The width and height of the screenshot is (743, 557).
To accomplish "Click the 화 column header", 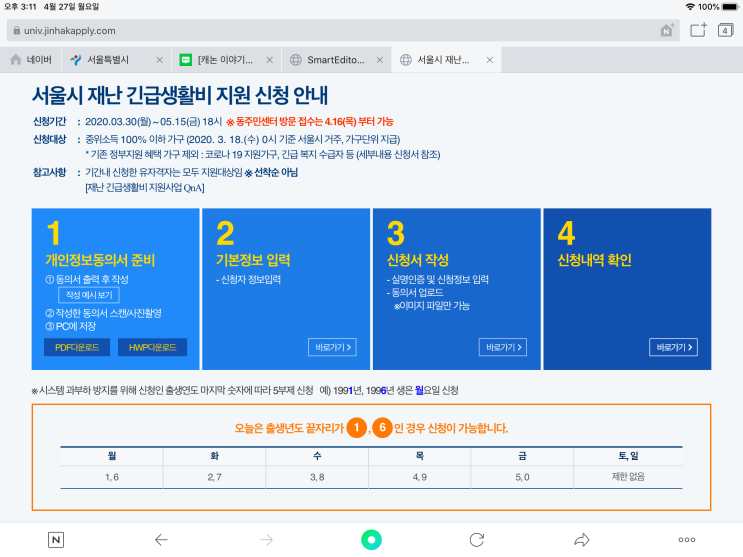I will (x=214, y=456).
